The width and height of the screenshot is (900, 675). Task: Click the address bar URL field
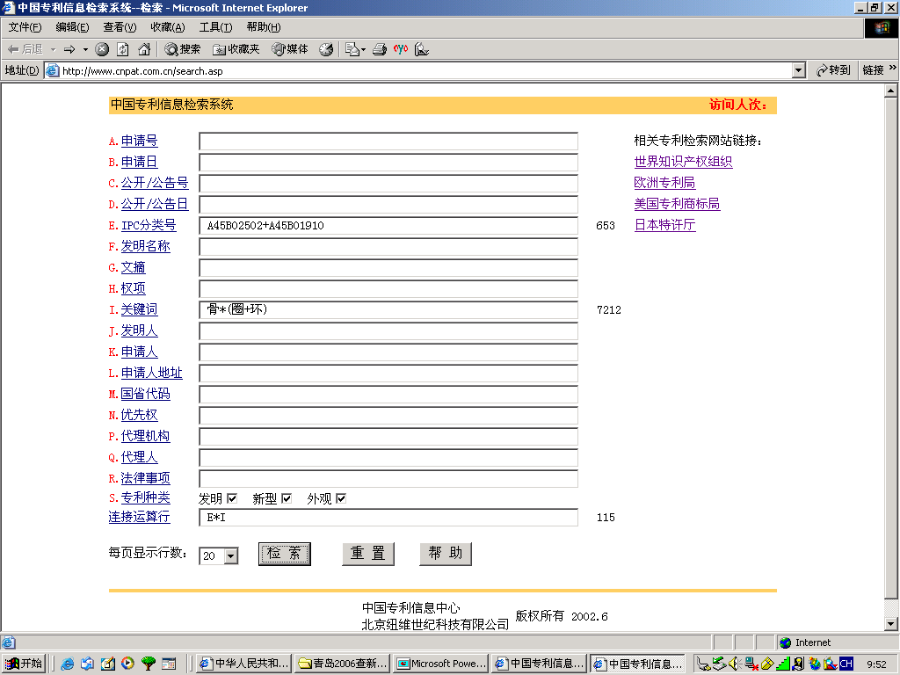pyautogui.click(x=425, y=71)
